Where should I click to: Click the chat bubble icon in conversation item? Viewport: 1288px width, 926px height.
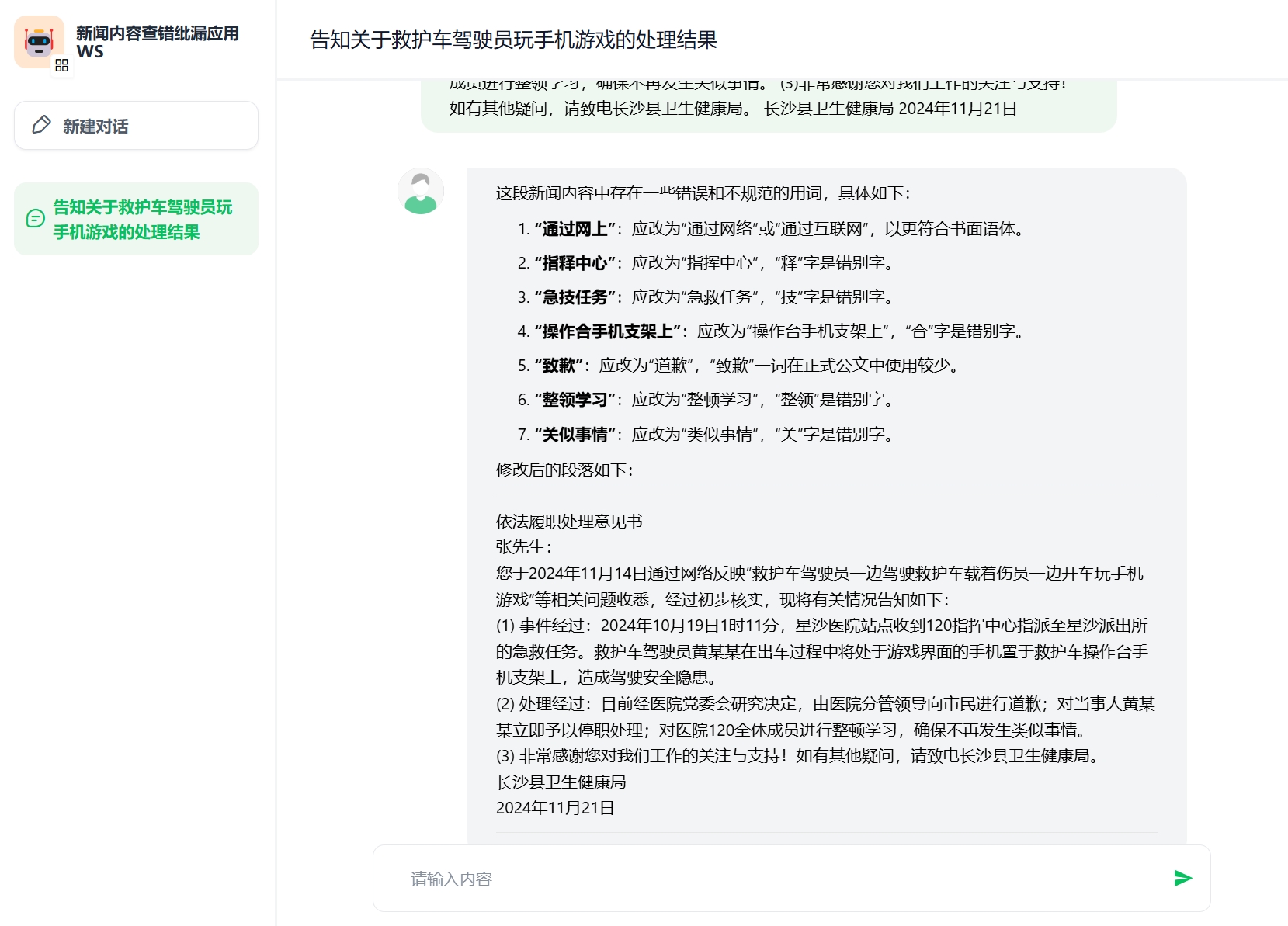click(x=36, y=219)
